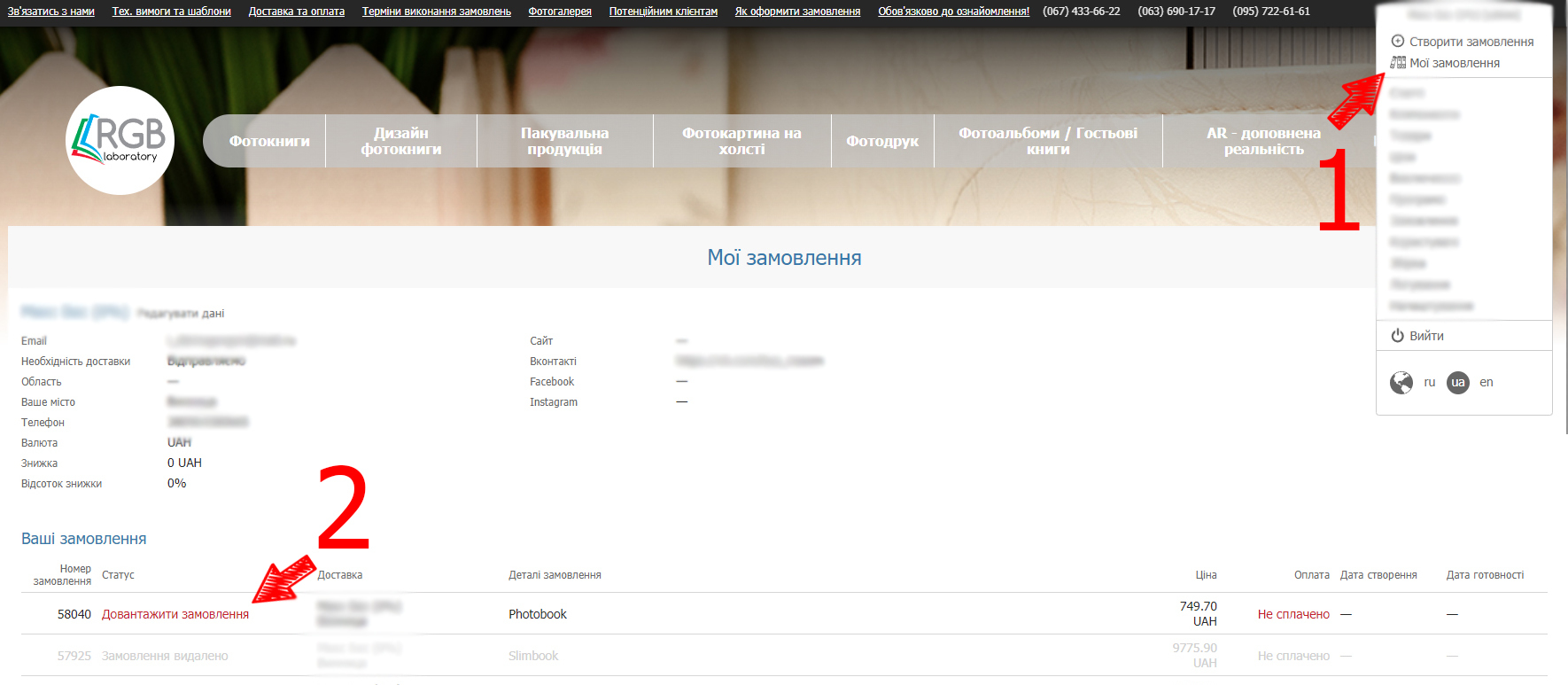Viewport: 1568px width, 685px height.
Task: Click the globe language icon
Action: (x=1401, y=382)
